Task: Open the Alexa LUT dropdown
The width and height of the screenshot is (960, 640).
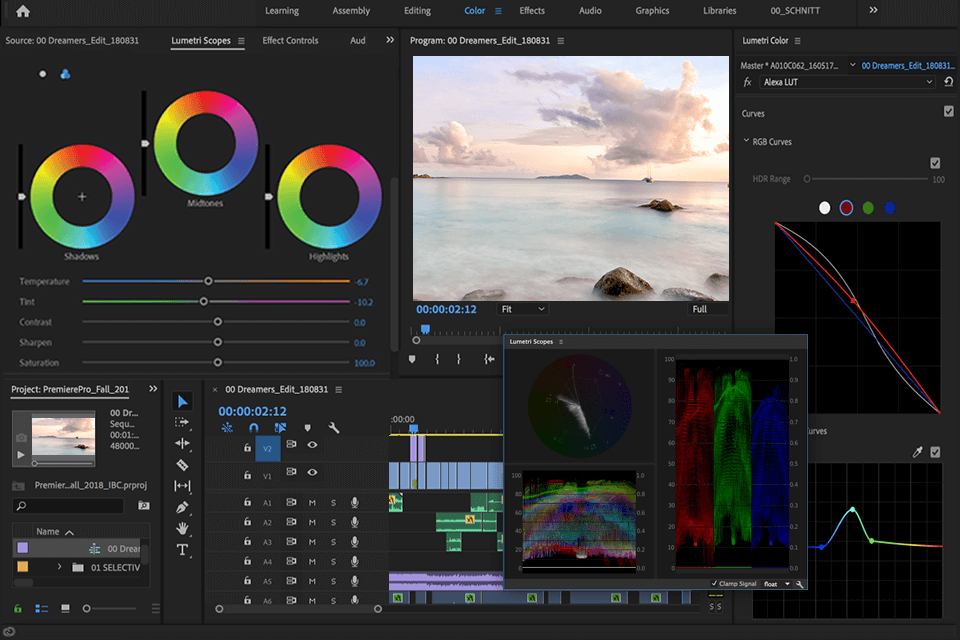Action: click(845, 82)
